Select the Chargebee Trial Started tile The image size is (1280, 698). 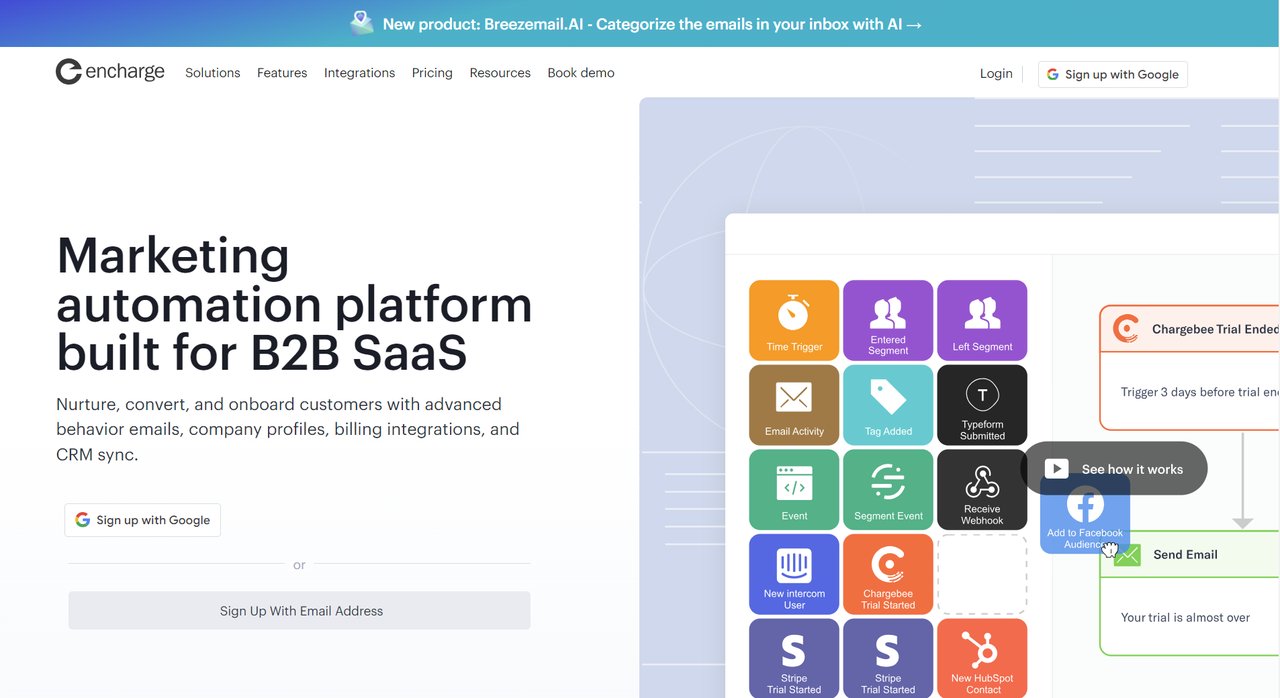[x=888, y=574]
